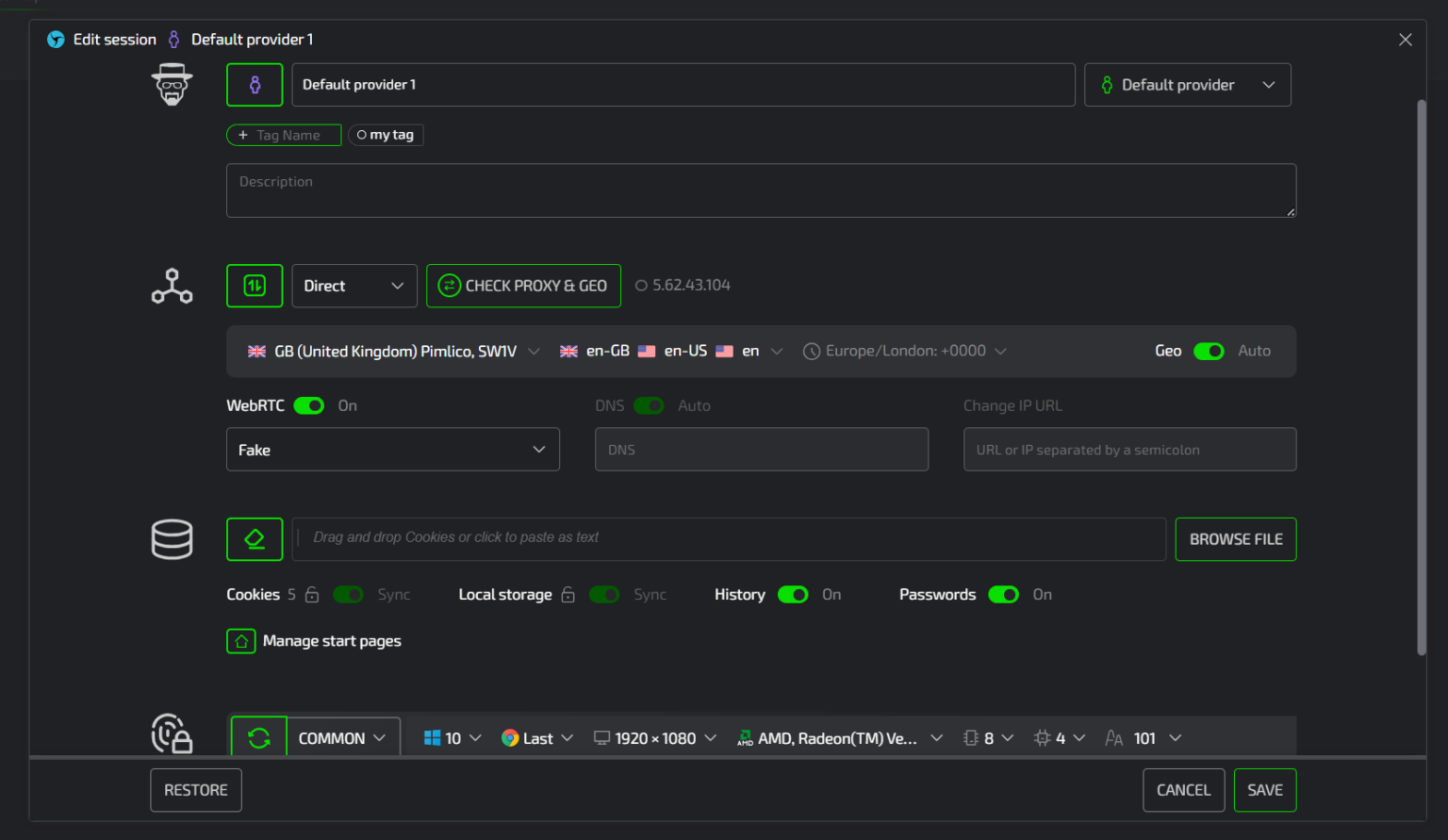Click the cookies lock icon
1448x840 pixels.
coord(311,594)
